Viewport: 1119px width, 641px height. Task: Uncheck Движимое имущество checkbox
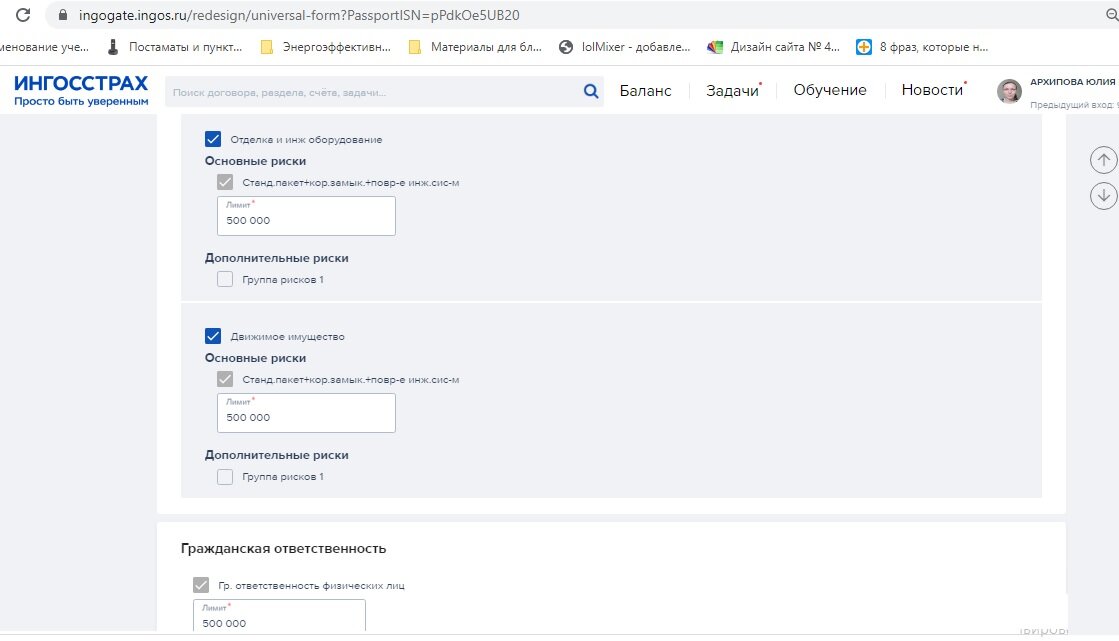213,336
